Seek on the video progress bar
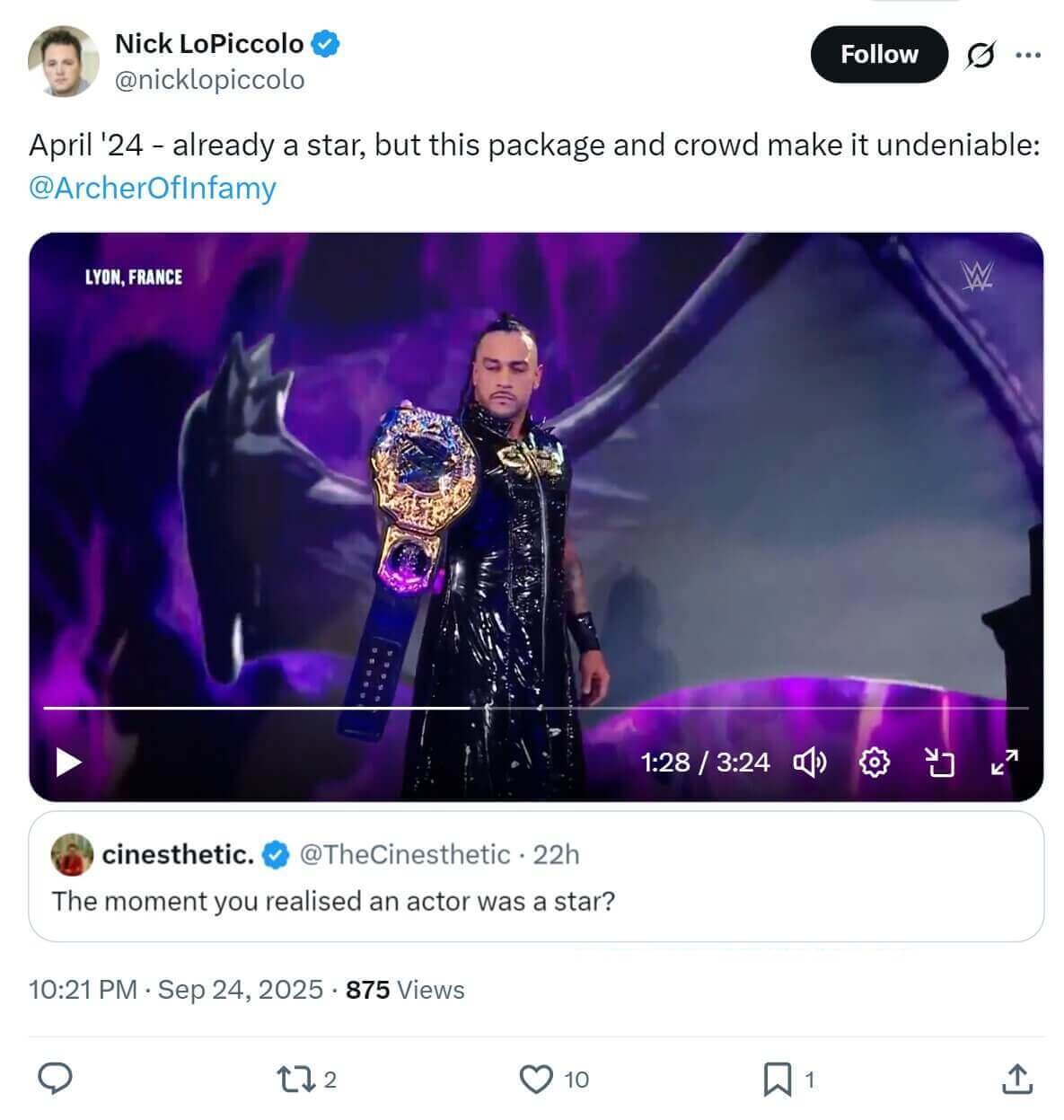Viewport: 1064px width, 1120px height. click(x=536, y=708)
